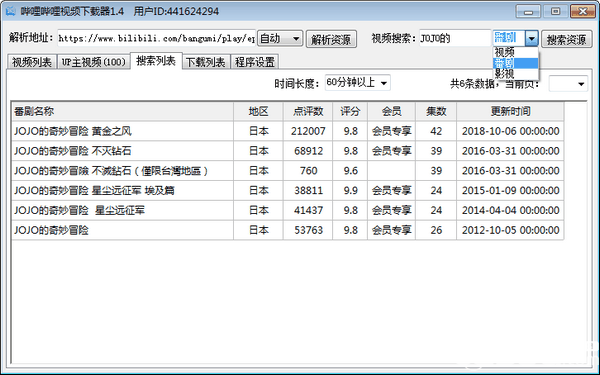This screenshot has width=600, height=375.
Task: Sort by 地区 column header
Action: [x=258, y=111]
